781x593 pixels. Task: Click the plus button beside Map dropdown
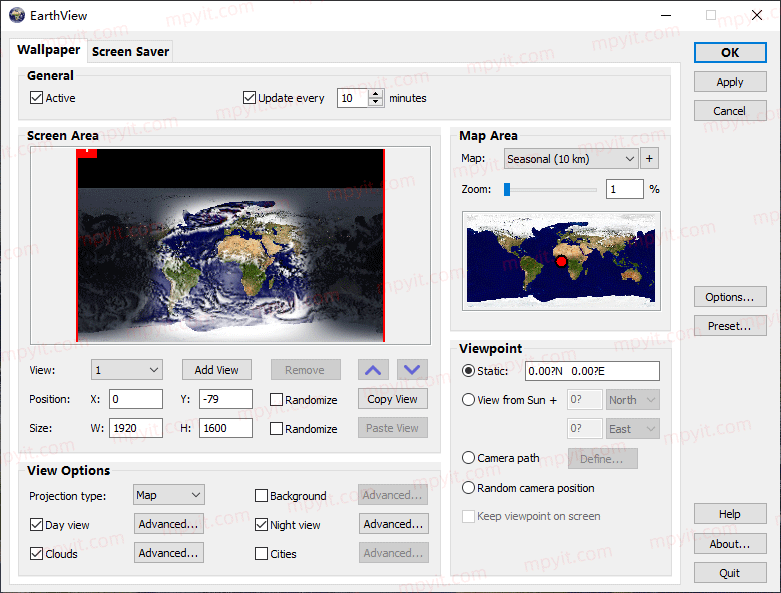[649, 159]
